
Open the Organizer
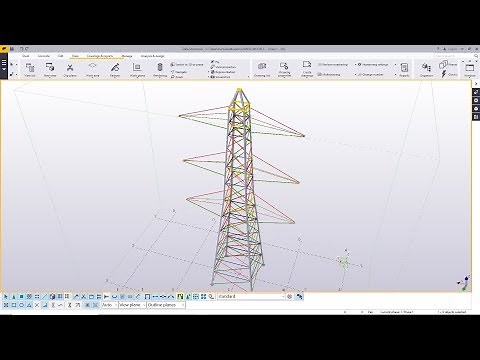point(426,69)
